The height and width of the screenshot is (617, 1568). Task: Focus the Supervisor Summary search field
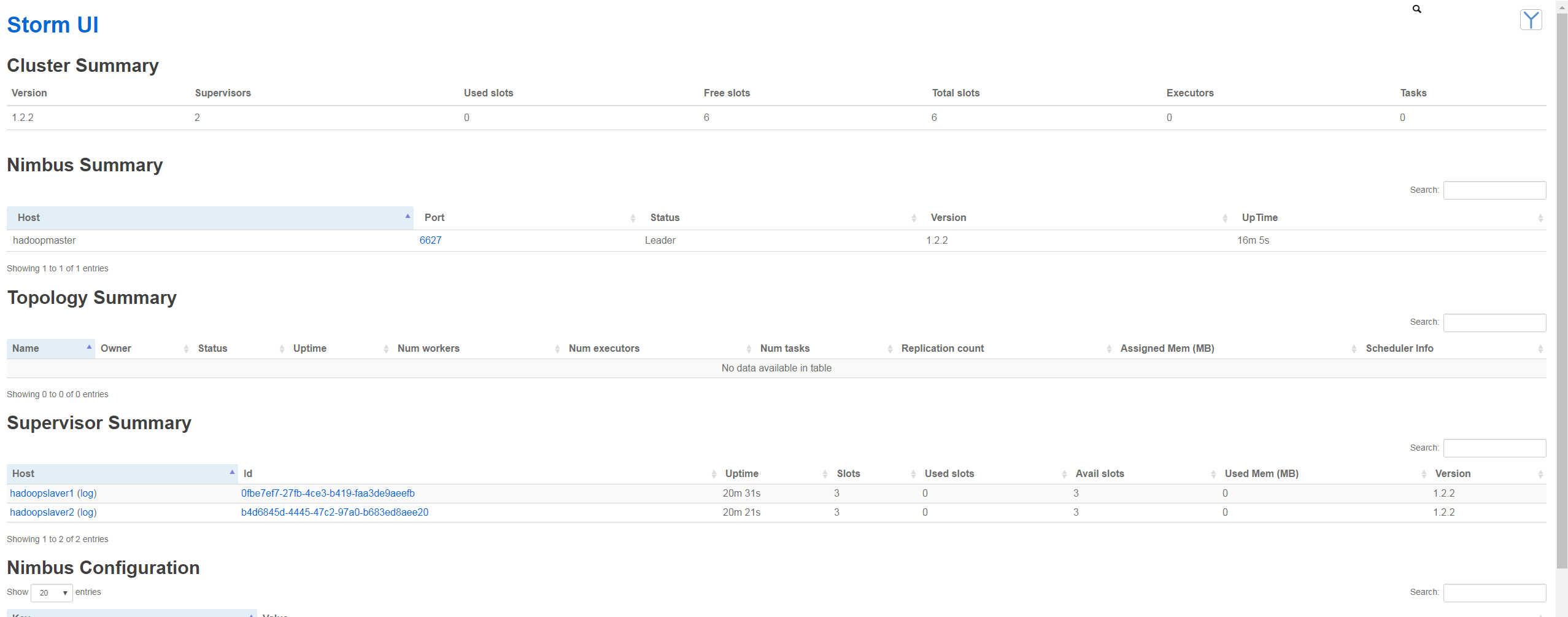1494,448
